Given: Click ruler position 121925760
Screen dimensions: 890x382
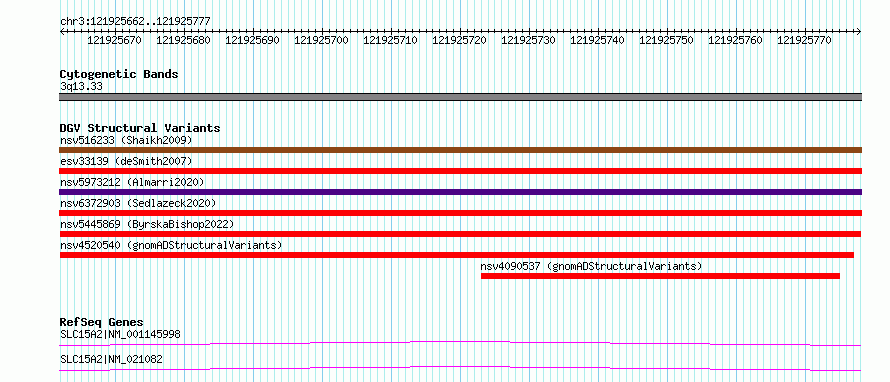Looking at the screenshot, I should [x=736, y=41].
